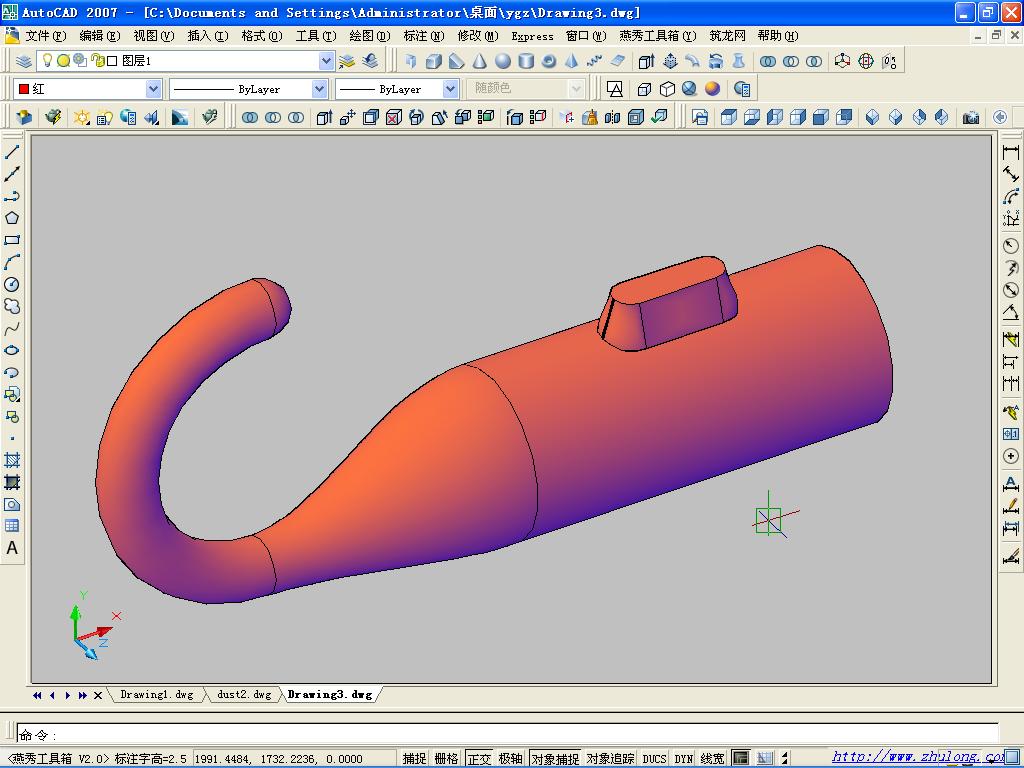Click the Extrude tool in modeling toolbar
Screen dimensions: 1024x768
[x=646, y=61]
